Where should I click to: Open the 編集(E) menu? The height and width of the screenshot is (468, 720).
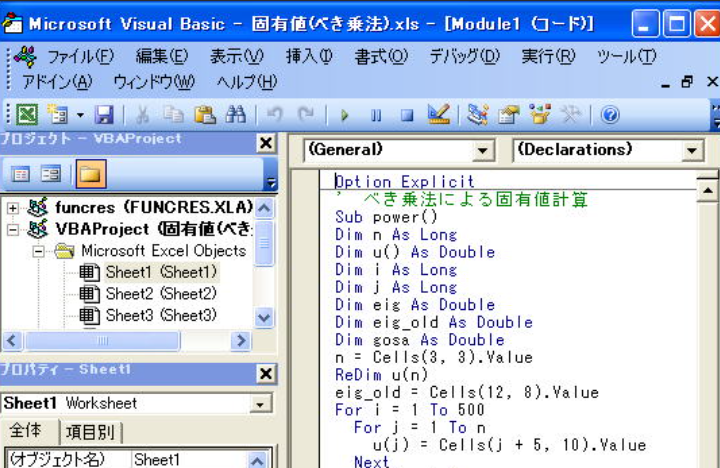coord(162,56)
